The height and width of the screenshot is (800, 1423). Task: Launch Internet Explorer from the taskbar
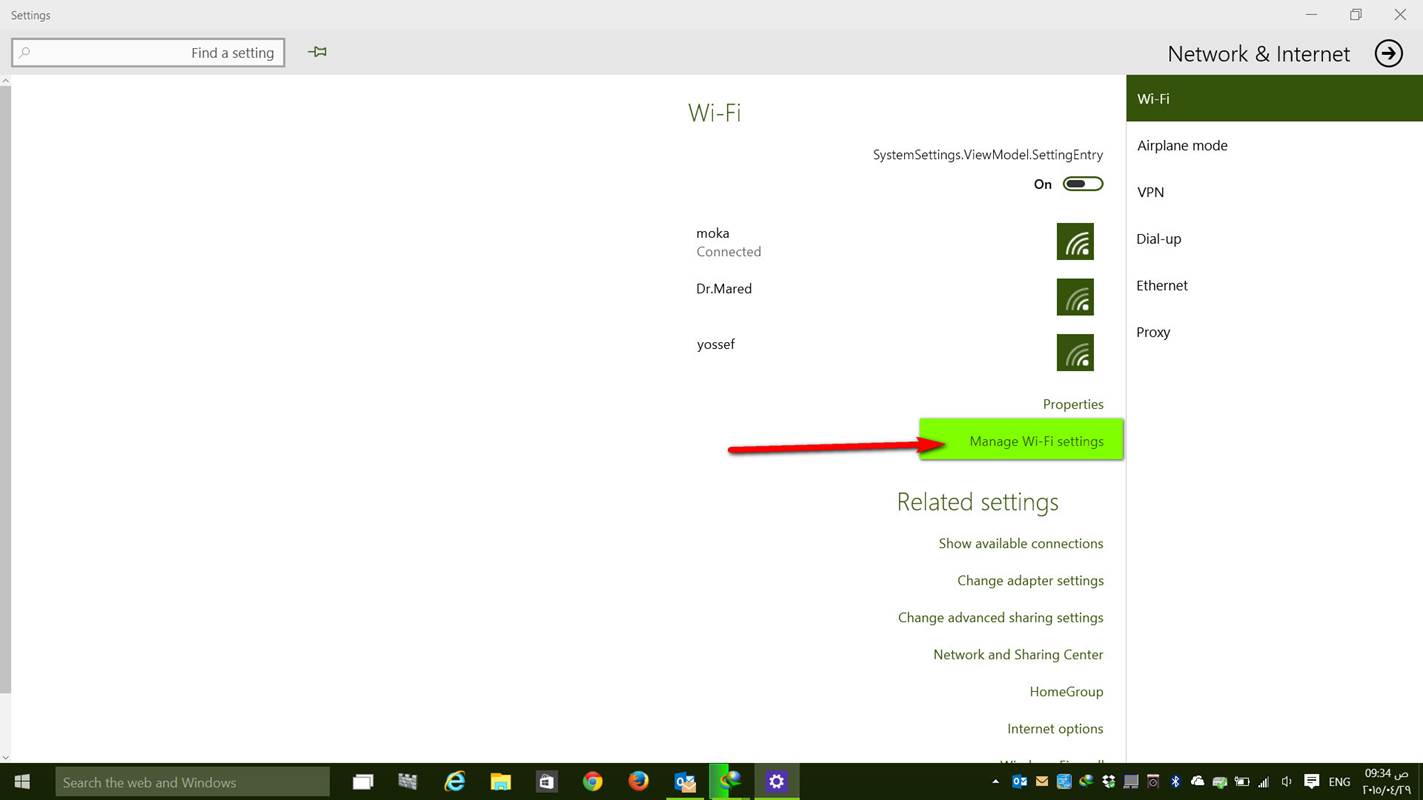455,782
